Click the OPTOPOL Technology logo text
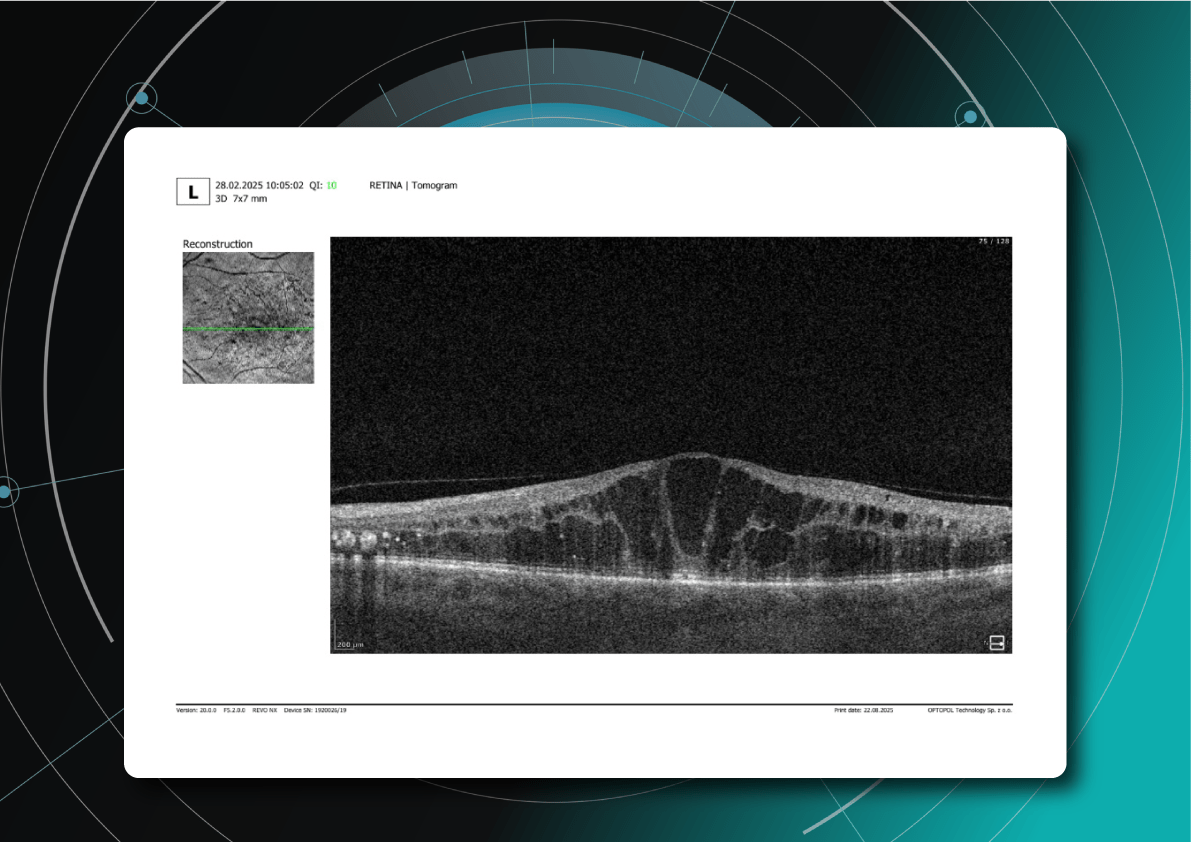The image size is (1191, 842). (x=969, y=712)
